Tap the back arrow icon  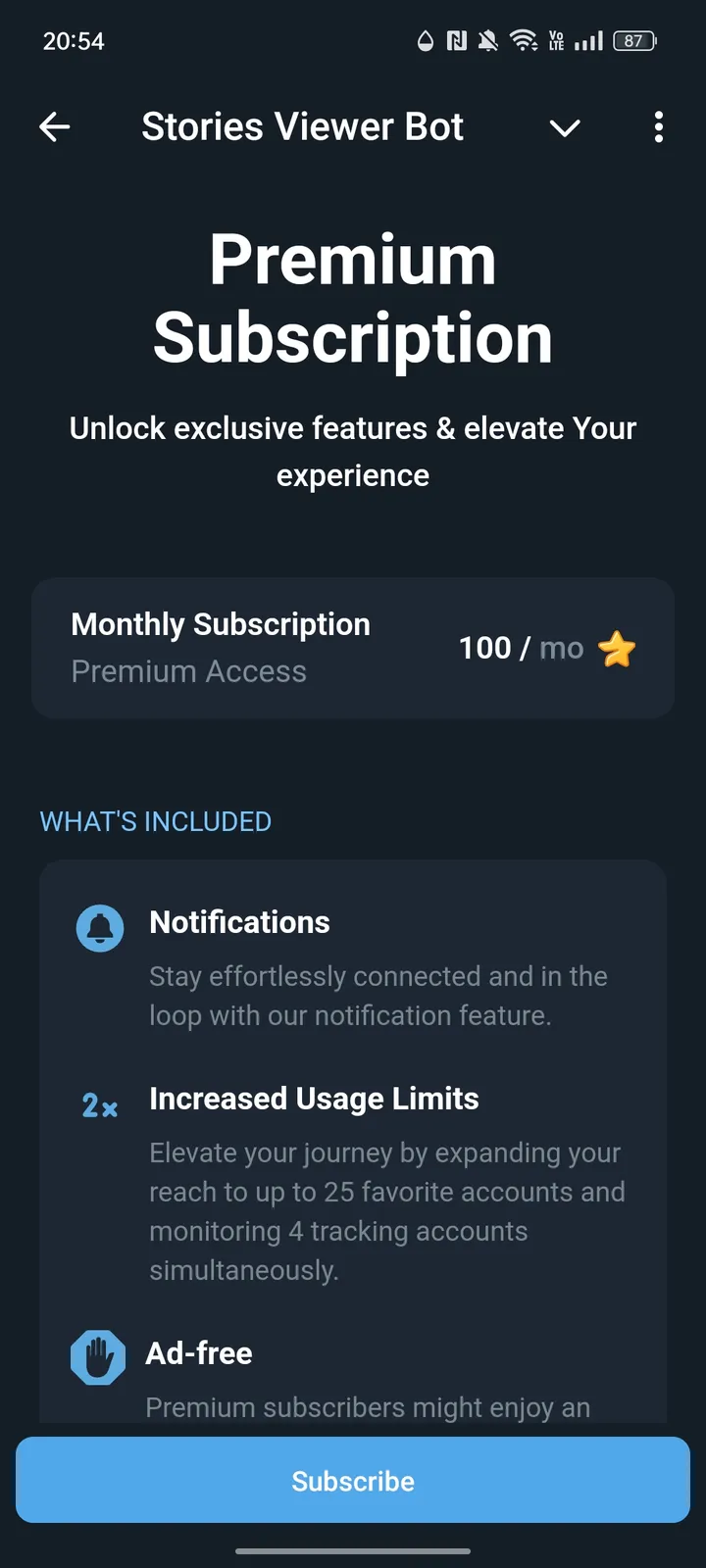pyautogui.click(x=55, y=126)
